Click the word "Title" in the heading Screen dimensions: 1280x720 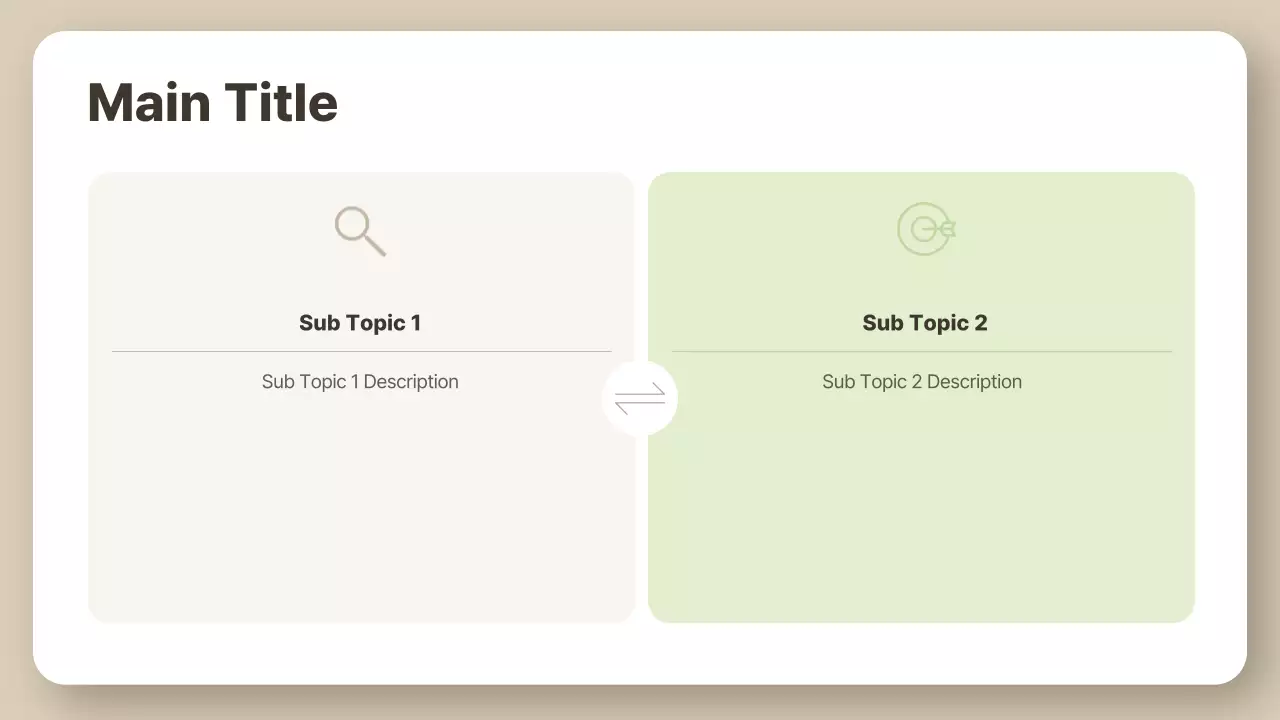(x=281, y=103)
